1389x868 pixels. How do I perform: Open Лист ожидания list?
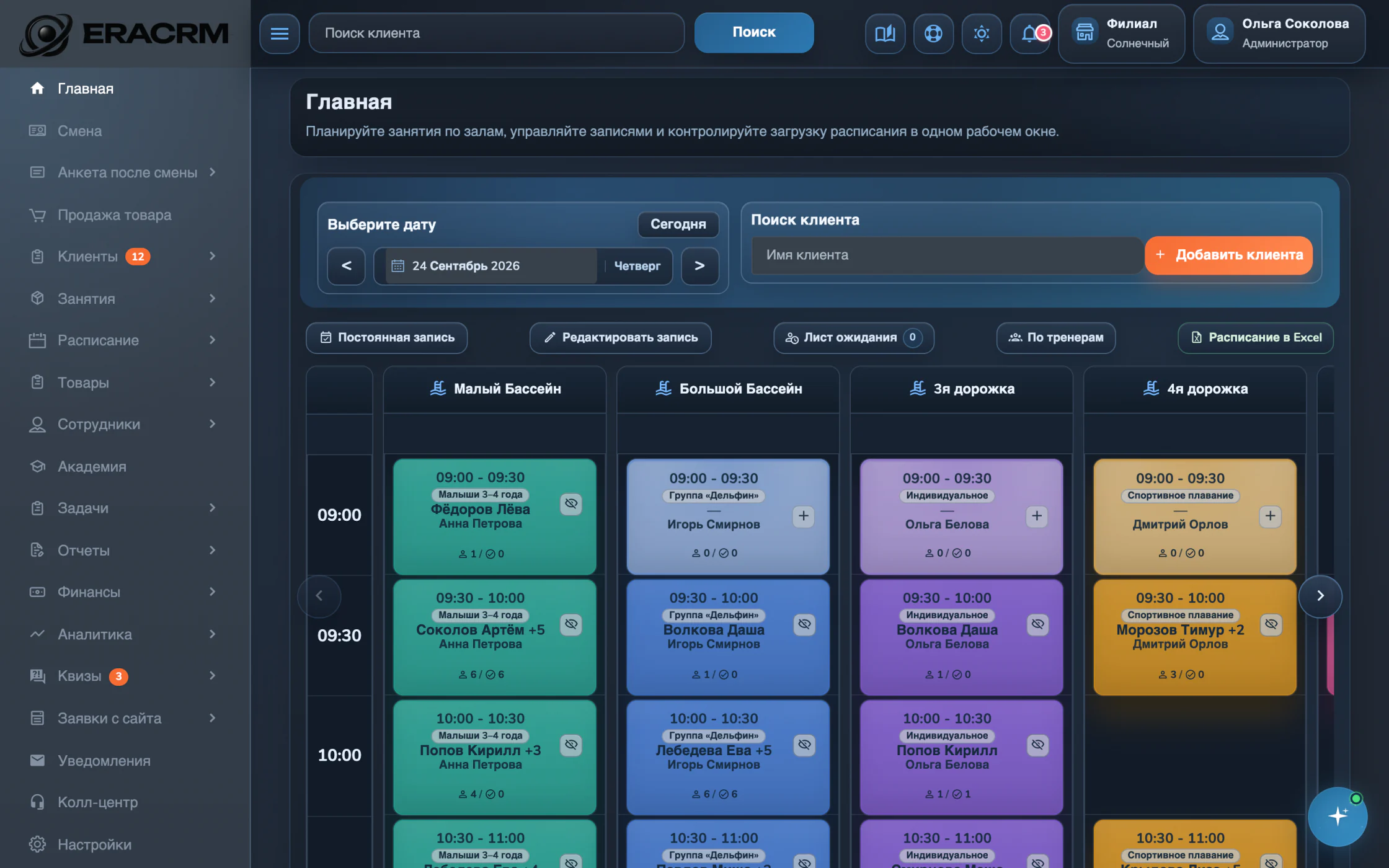(853, 337)
